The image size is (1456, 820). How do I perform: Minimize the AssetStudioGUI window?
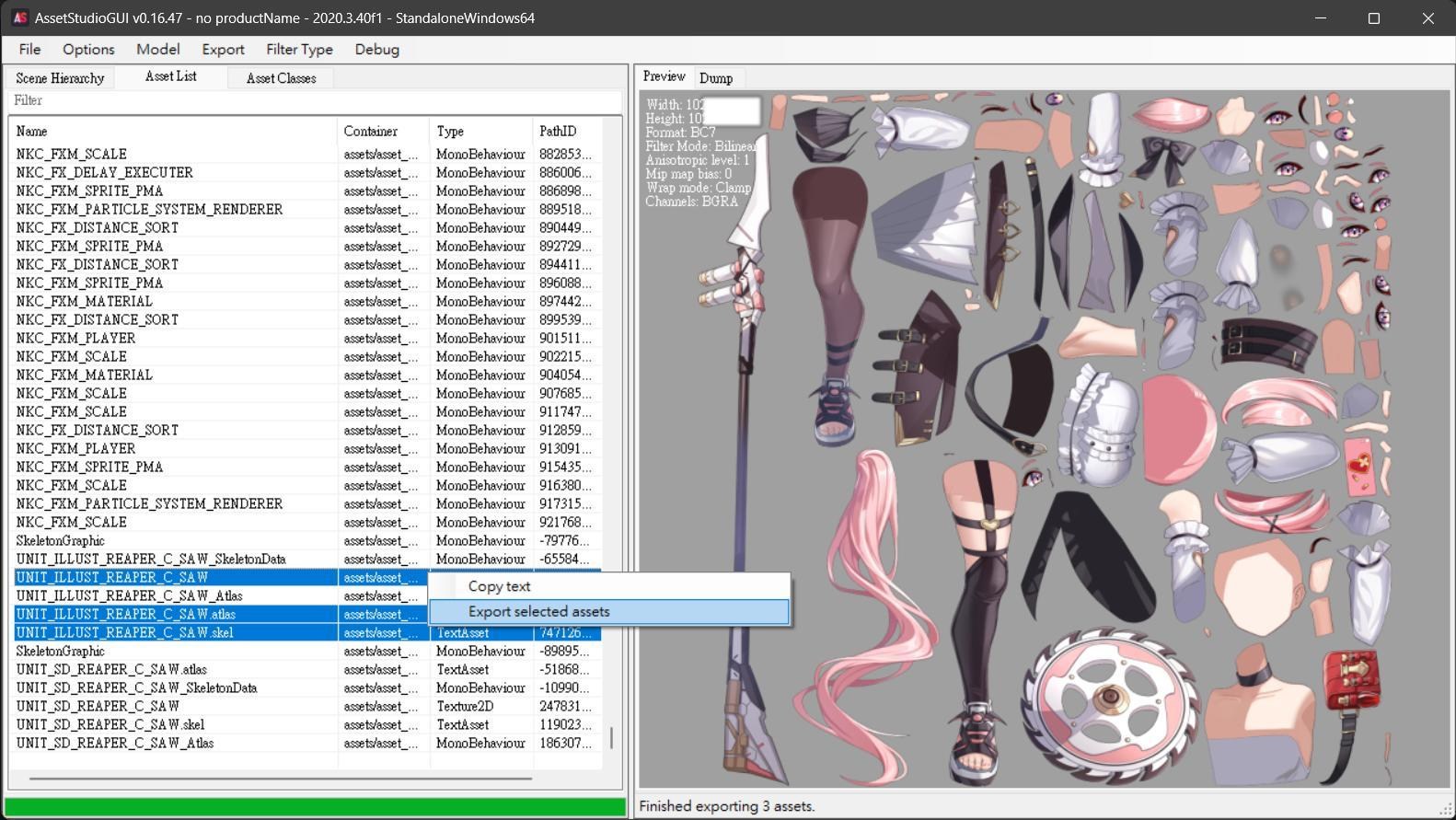click(x=1321, y=17)
